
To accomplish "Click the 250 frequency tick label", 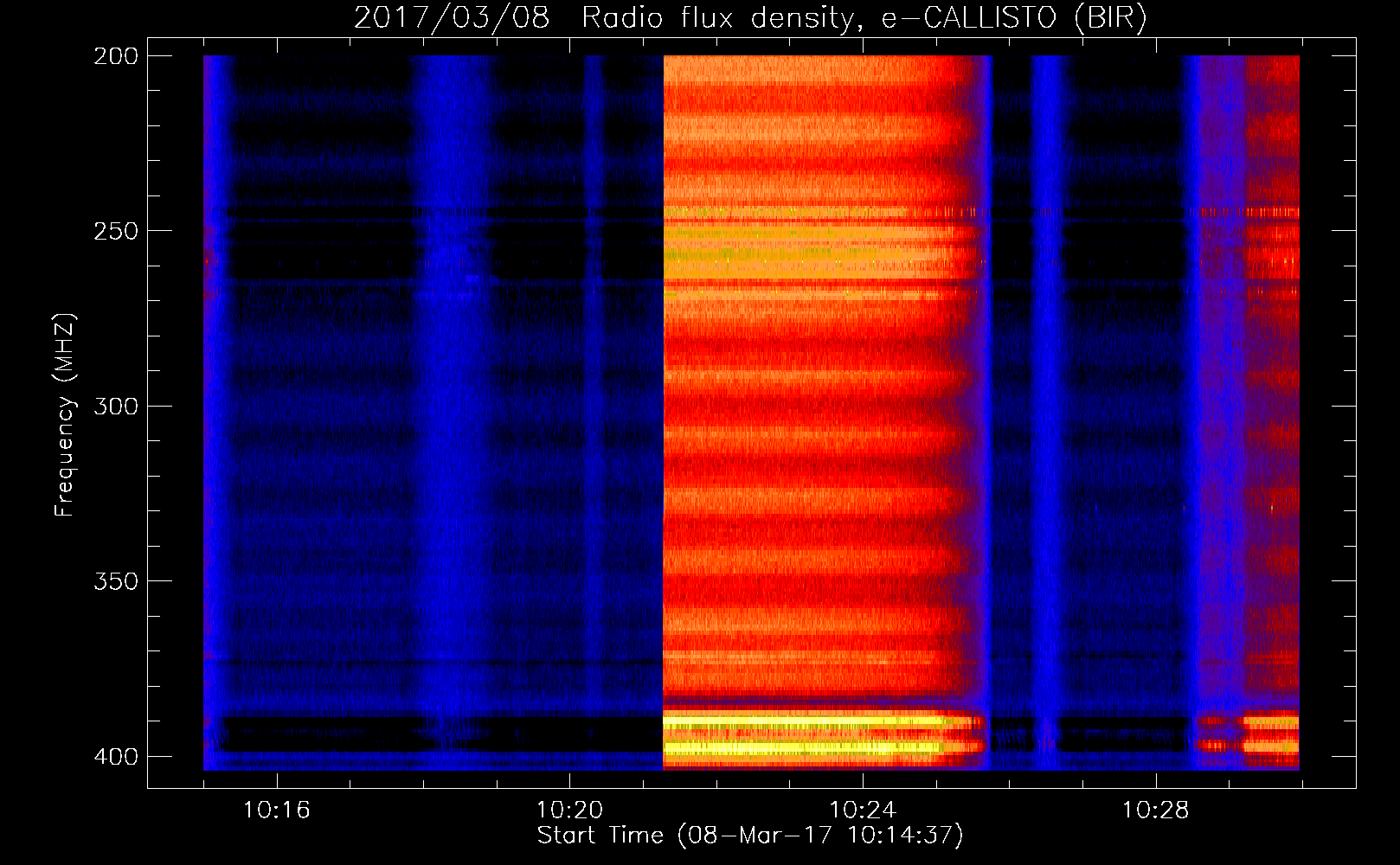I will click(x=115, y=231).
